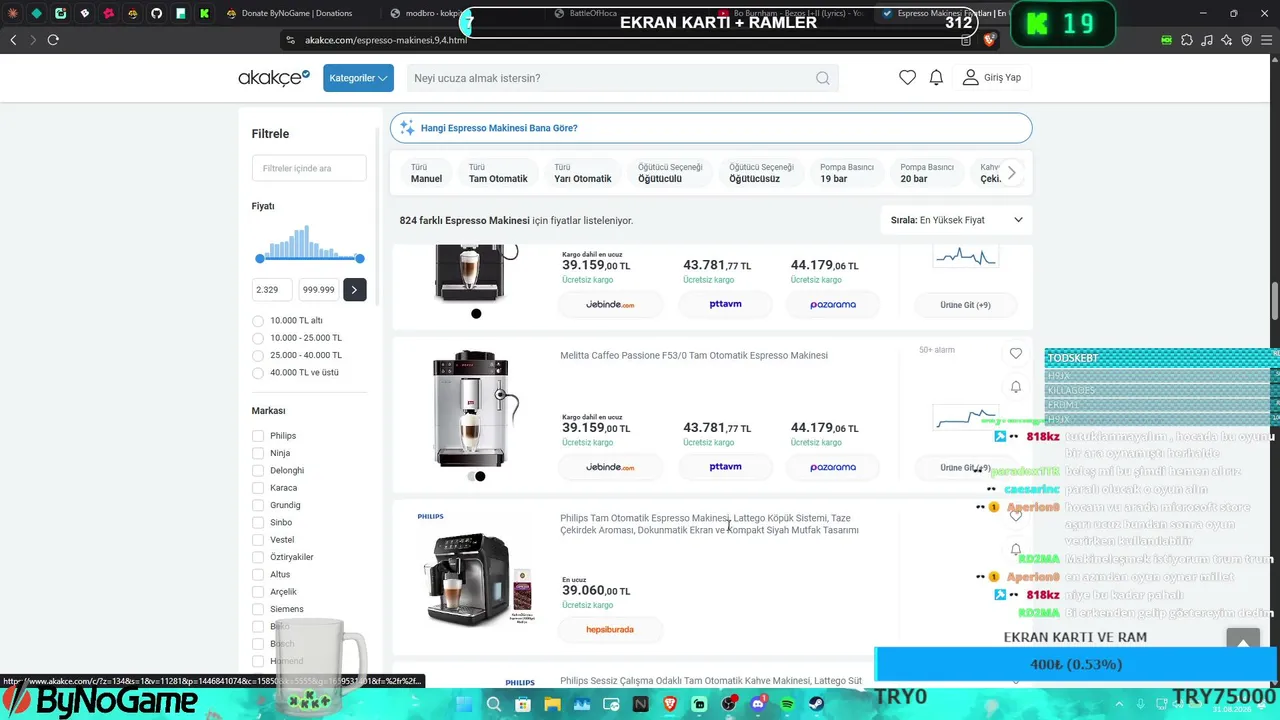This screenshot has height=720, width=1280.
Task: Click Melitta Caffeo Passione pttavm seller button
Action: (725, 467)
